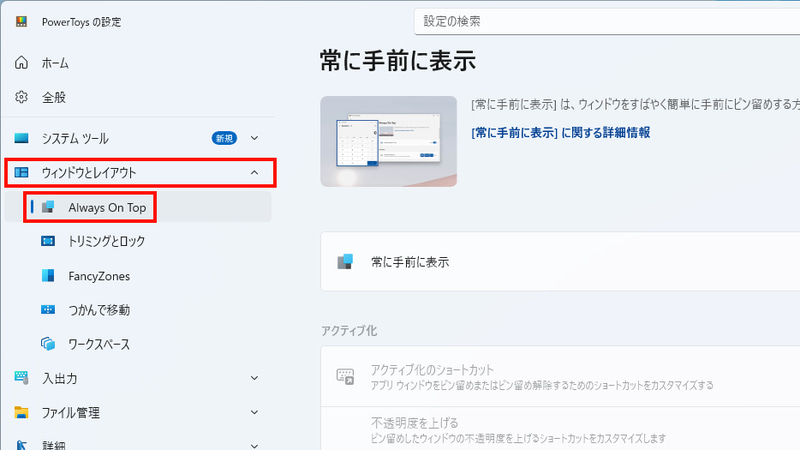Click the home icon in sidebar
The height and width of the screenshot is (450, 800).
(21, 62)
